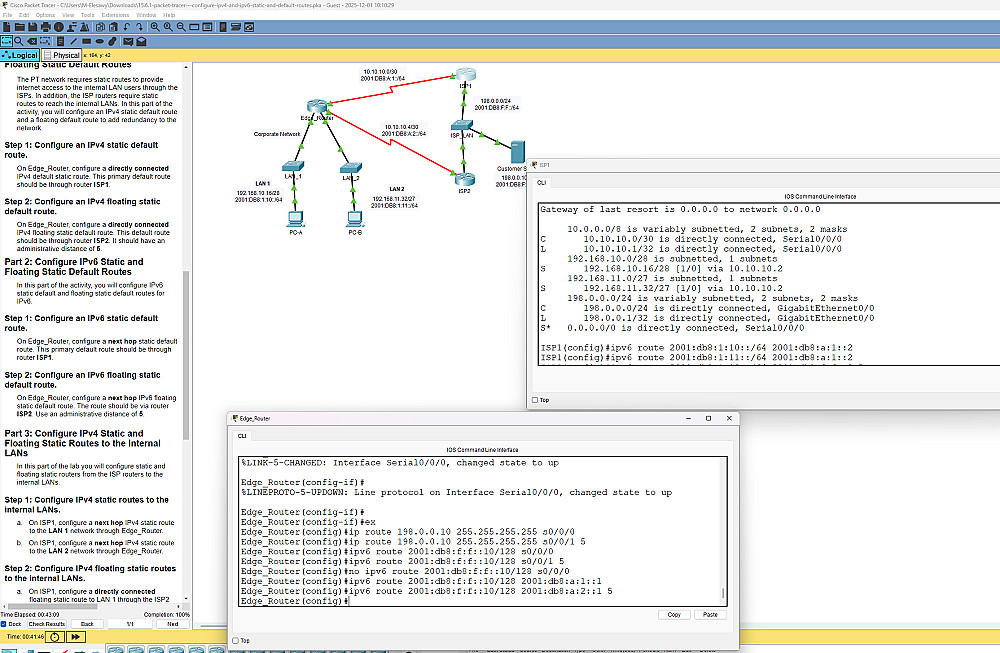The image size is (1000, 653).
Task: Click the Print icon in toolbar
Action: tap(46, 27)
